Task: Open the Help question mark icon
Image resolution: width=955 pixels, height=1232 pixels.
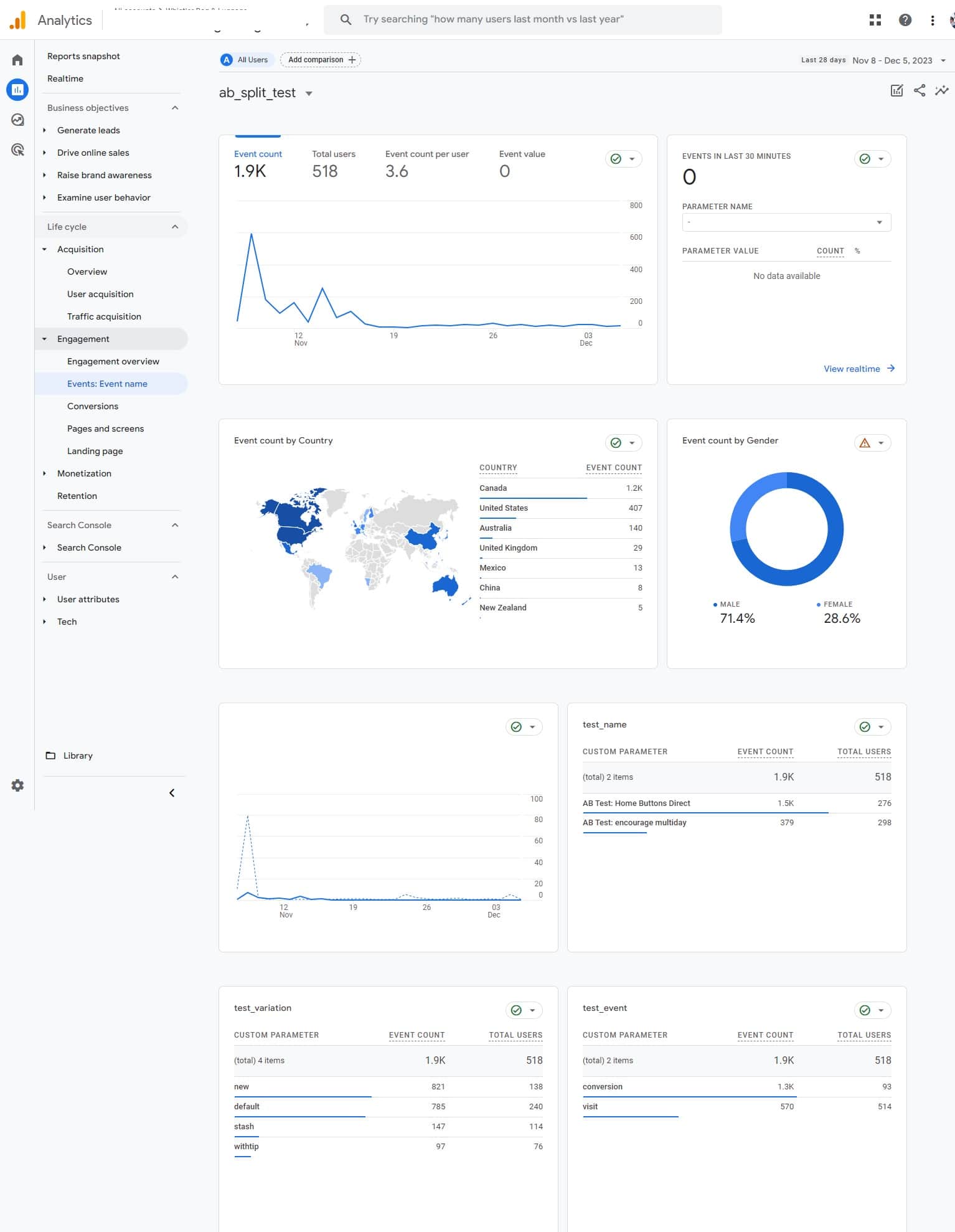Action: click(x=905, y=20)
